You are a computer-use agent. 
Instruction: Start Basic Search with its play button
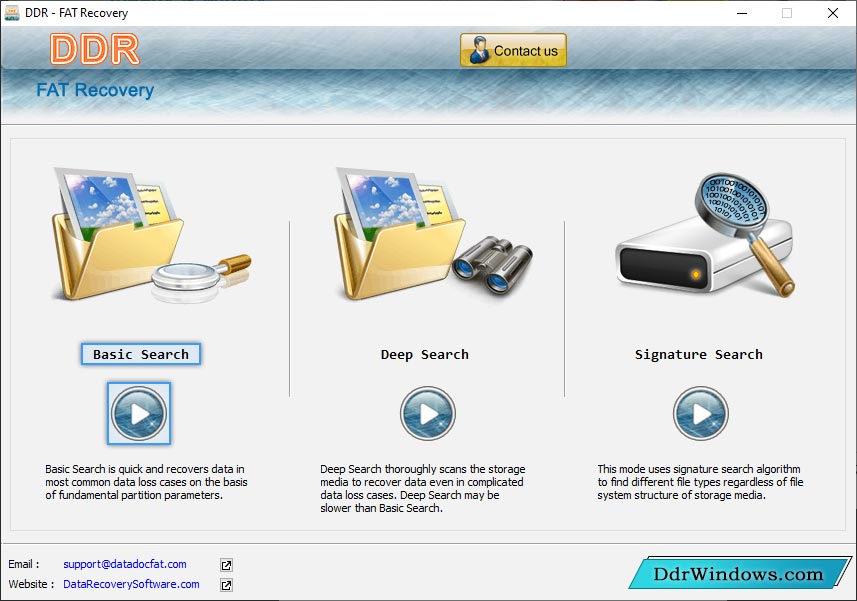[x=139, y=414]
